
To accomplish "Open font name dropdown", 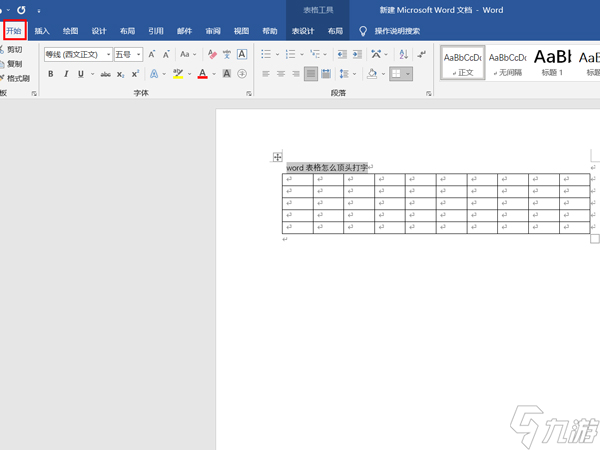I will pyautogui.click(x=109, y=54).
